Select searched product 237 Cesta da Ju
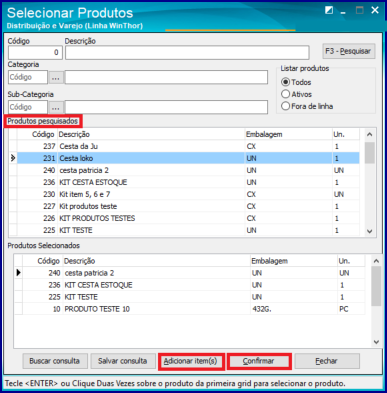 [188, 146]
